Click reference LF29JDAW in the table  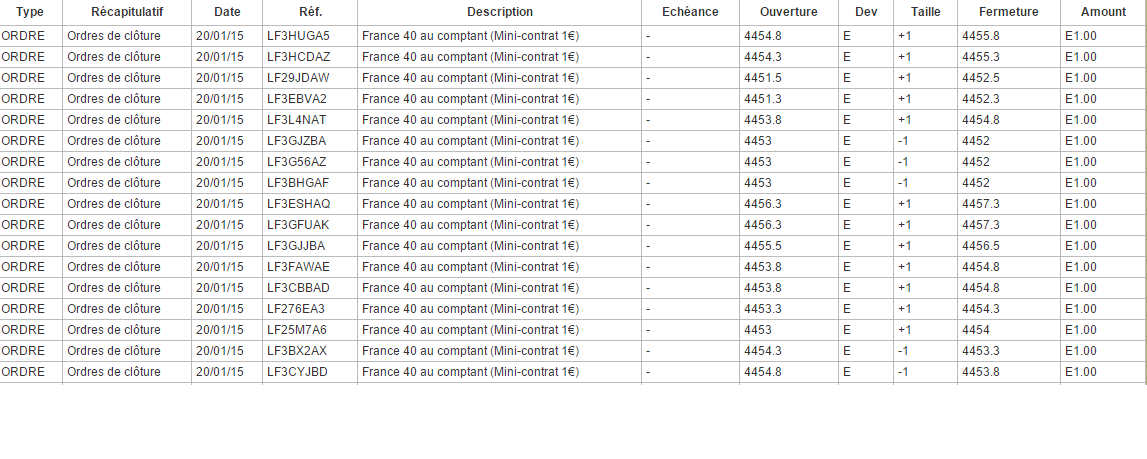299,78
